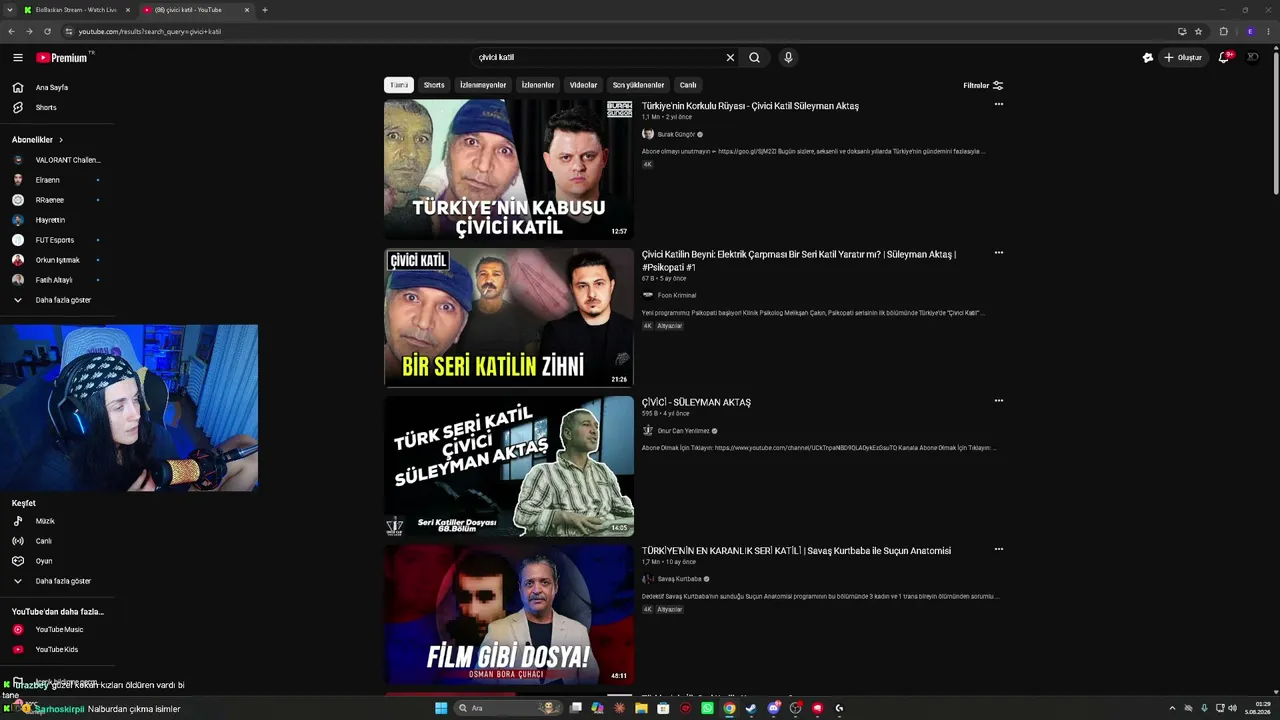
Task: Open the Chrome profile avatar
Action: coord(1250,31)
